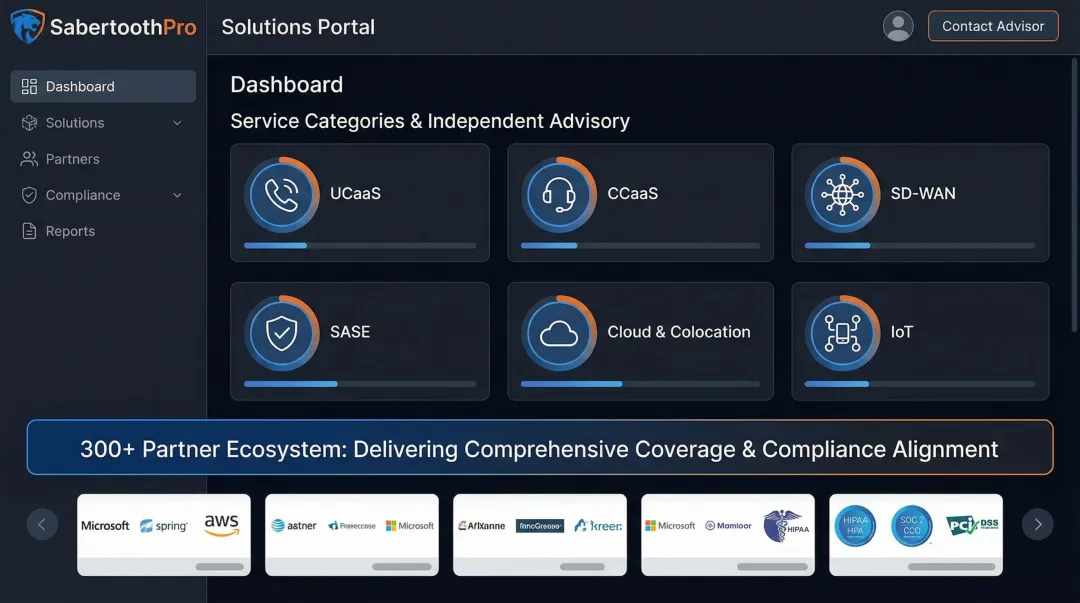
Task: Select the UCaaS phone icon
Action: 281,194
